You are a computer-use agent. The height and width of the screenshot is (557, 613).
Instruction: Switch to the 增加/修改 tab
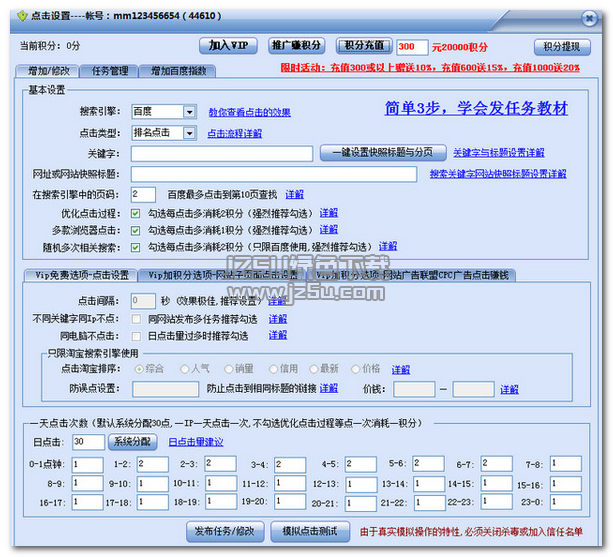click(48, 71)
